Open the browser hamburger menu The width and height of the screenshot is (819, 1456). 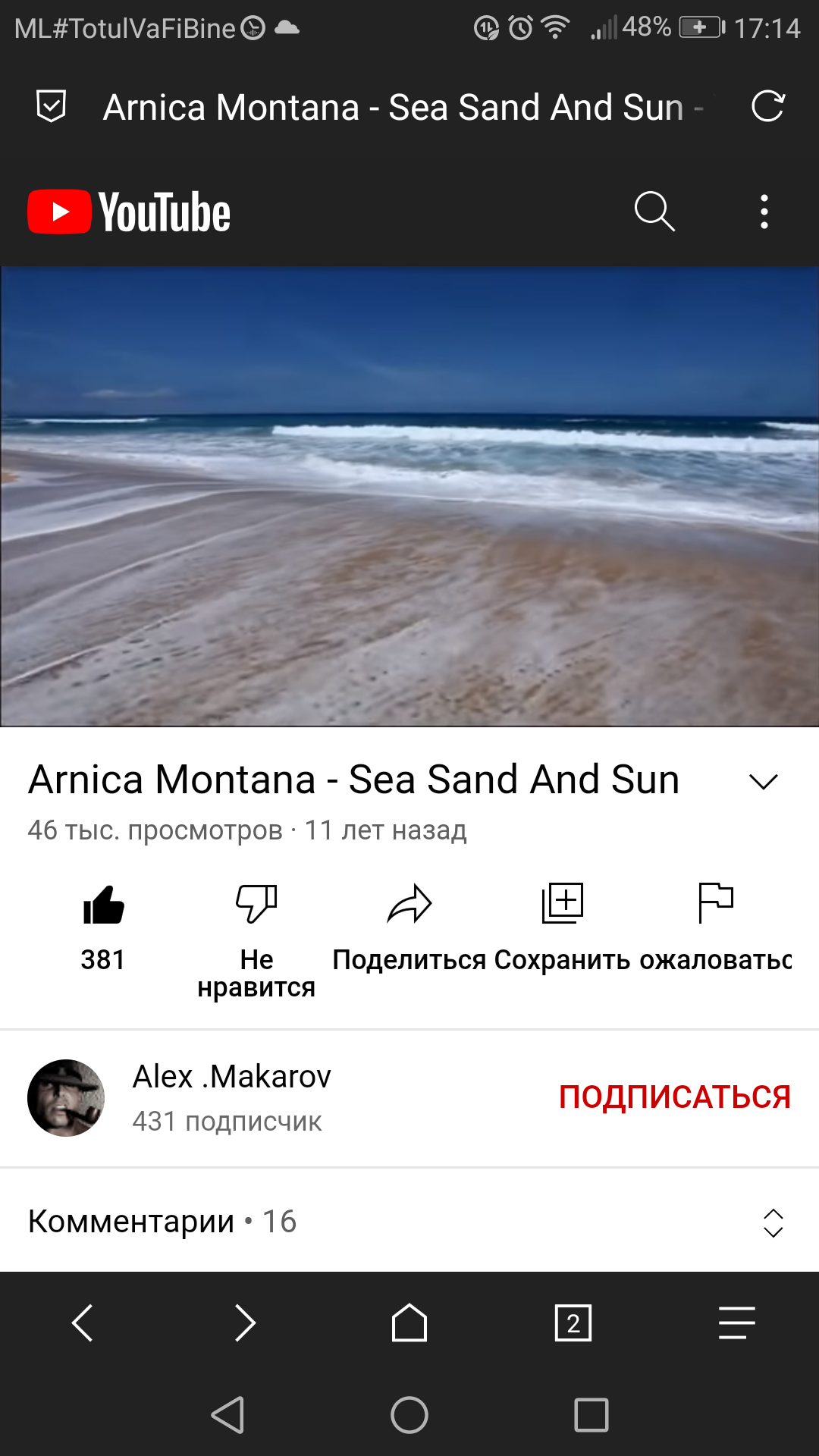pos(737,1323)
